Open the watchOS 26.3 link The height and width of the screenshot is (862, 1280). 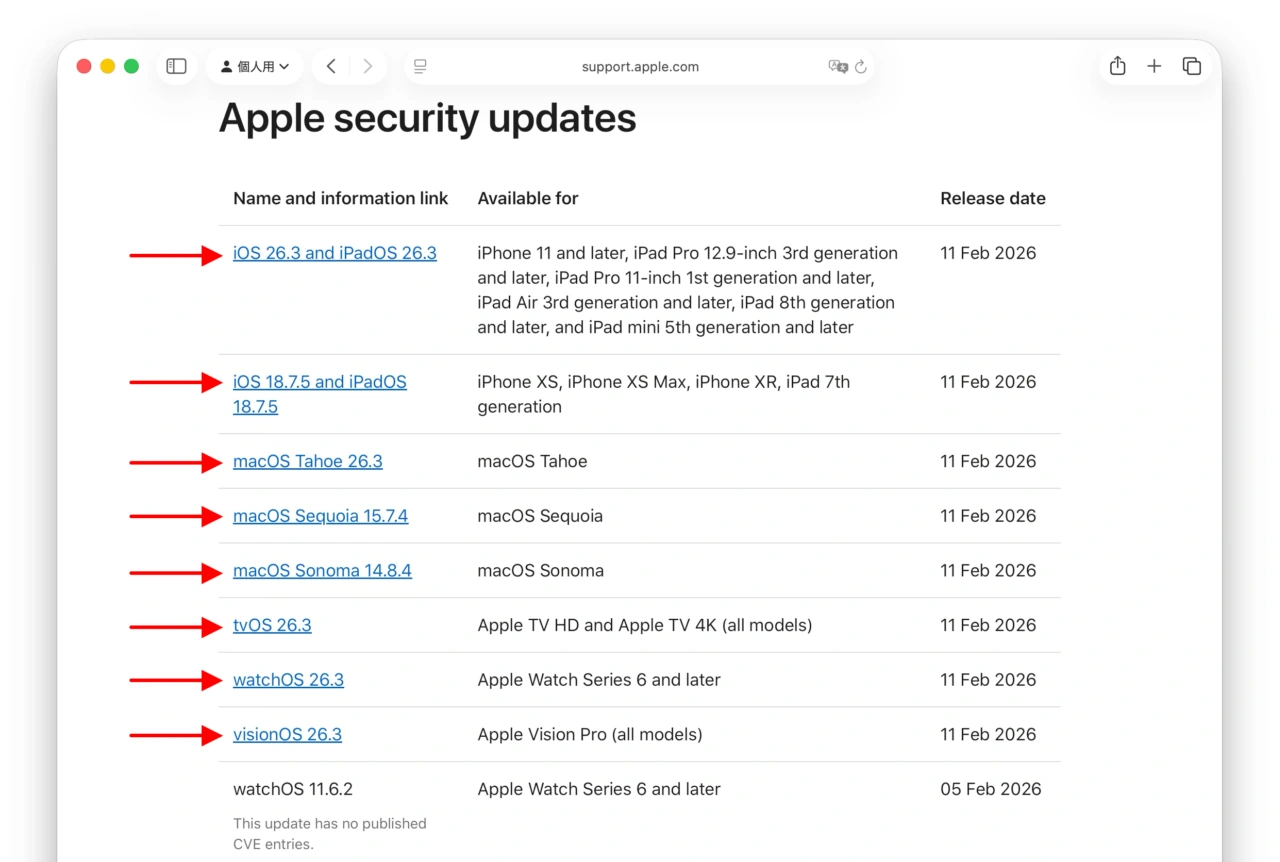[288, 680]
